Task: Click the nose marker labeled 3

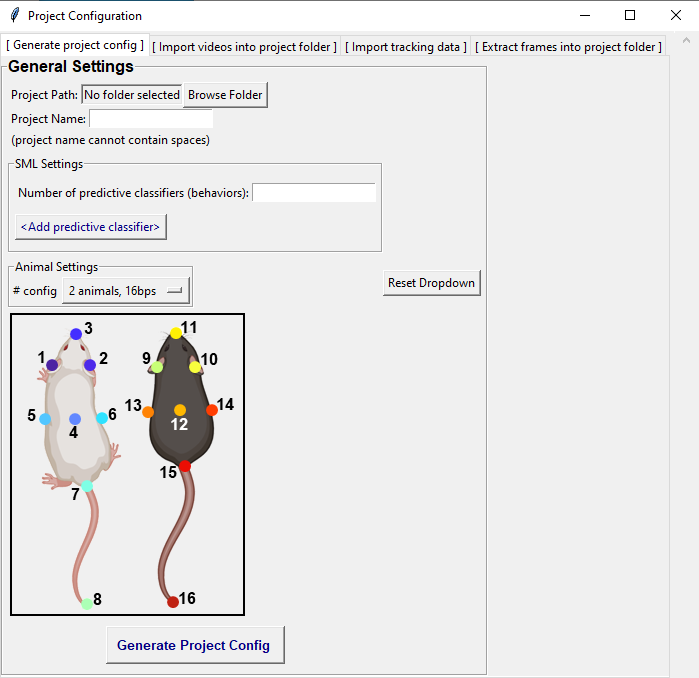Action: click(76, 334)
